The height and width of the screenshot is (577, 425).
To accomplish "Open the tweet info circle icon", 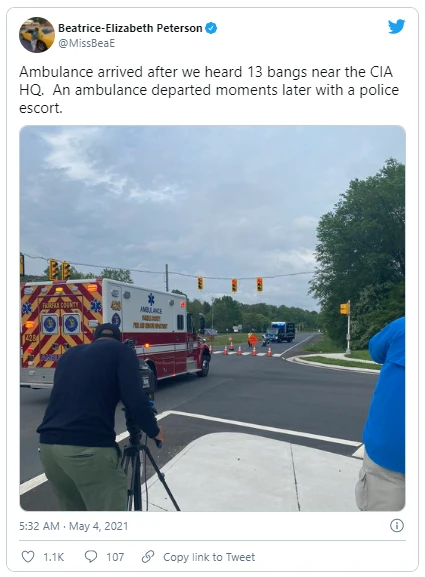I will tap(397, 525).
